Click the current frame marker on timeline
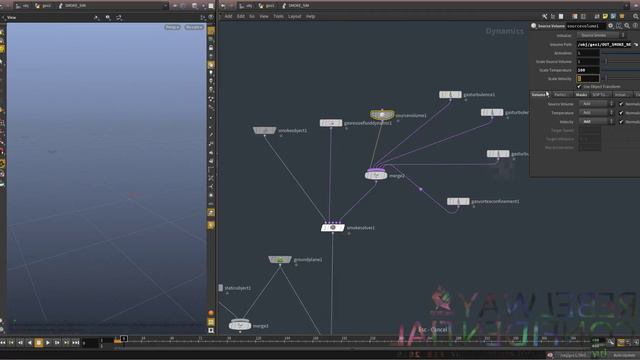 coord(124,339)
